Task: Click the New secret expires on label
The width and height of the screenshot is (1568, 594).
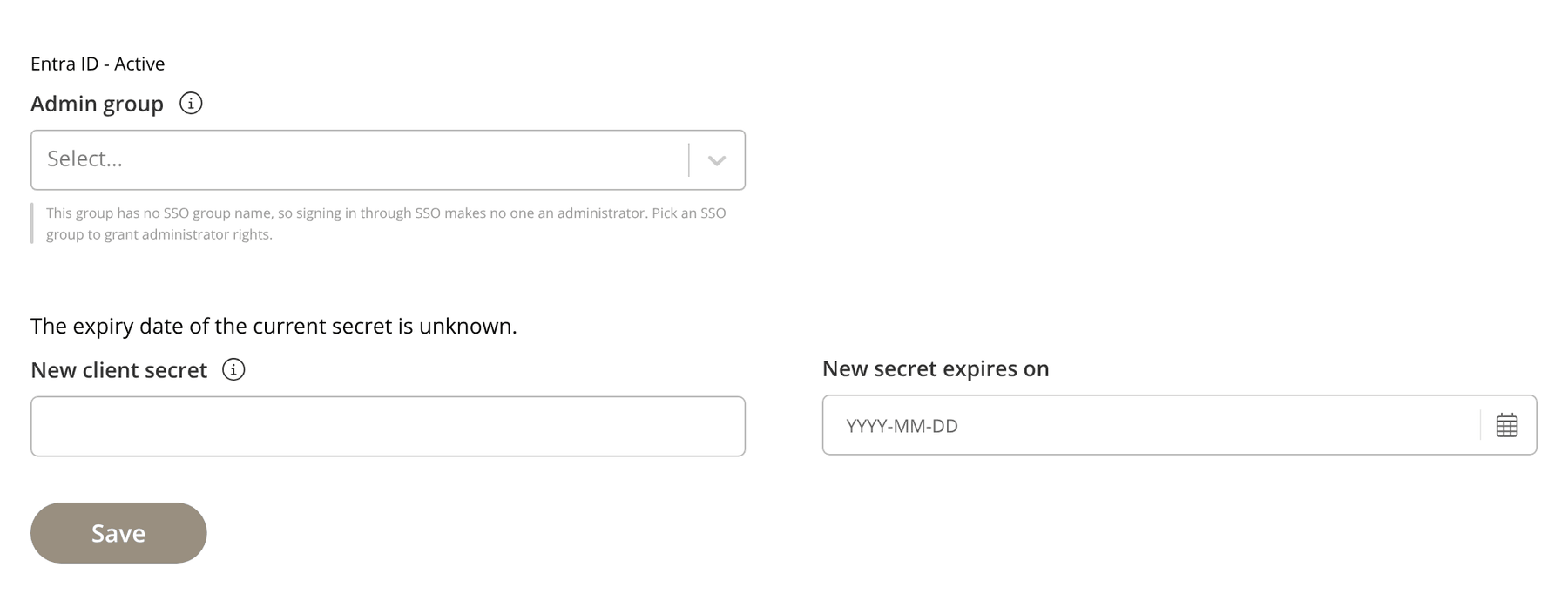Action: (x=936, y=368)
